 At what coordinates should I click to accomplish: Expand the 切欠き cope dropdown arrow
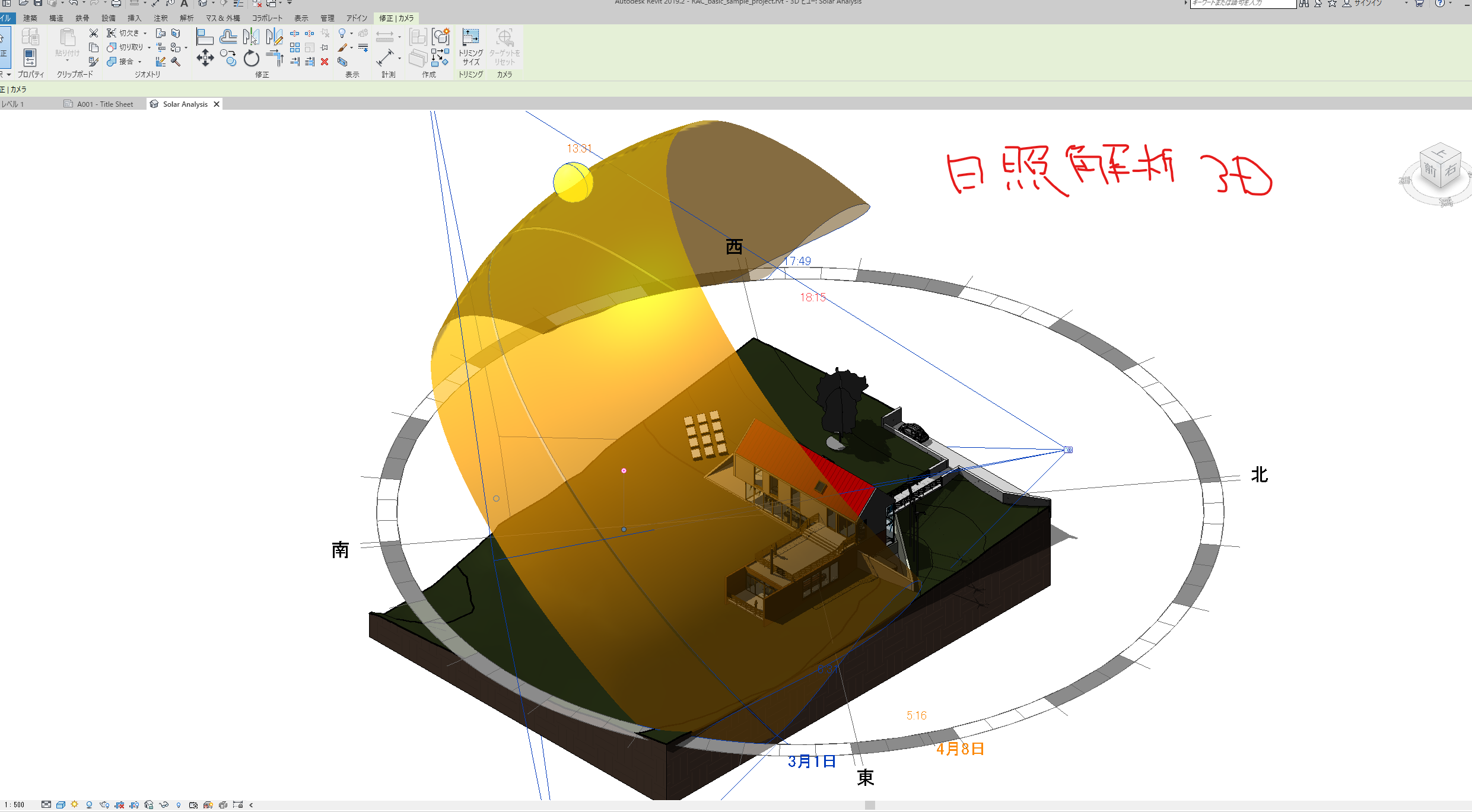(145, 33)
